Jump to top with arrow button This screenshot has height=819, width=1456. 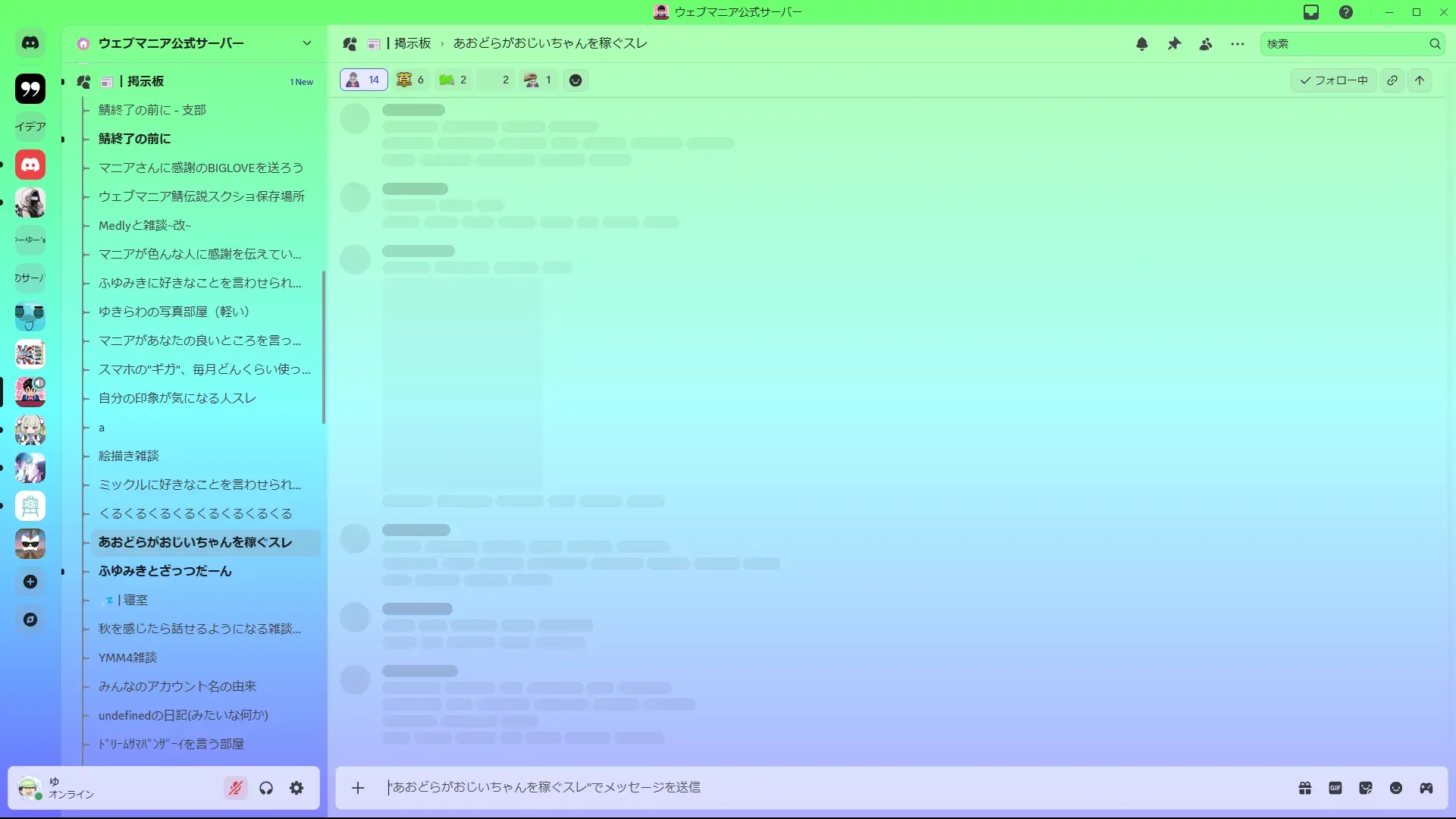click(1420, 80)
